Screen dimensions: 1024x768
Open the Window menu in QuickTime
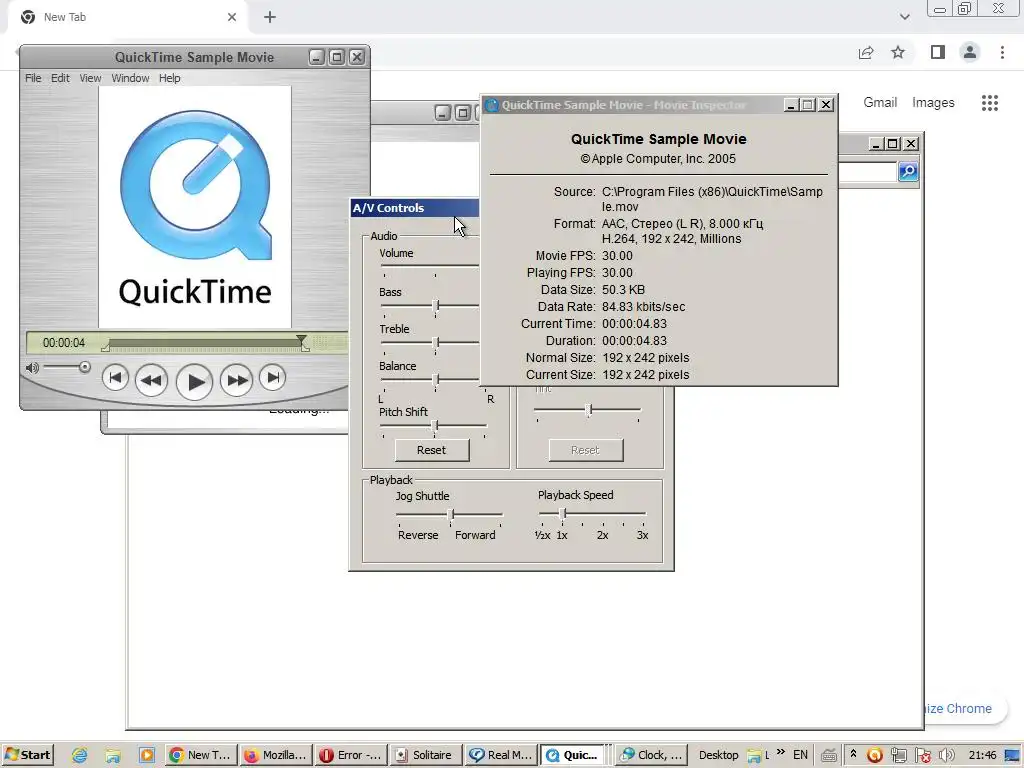click(x=130, y=78)
